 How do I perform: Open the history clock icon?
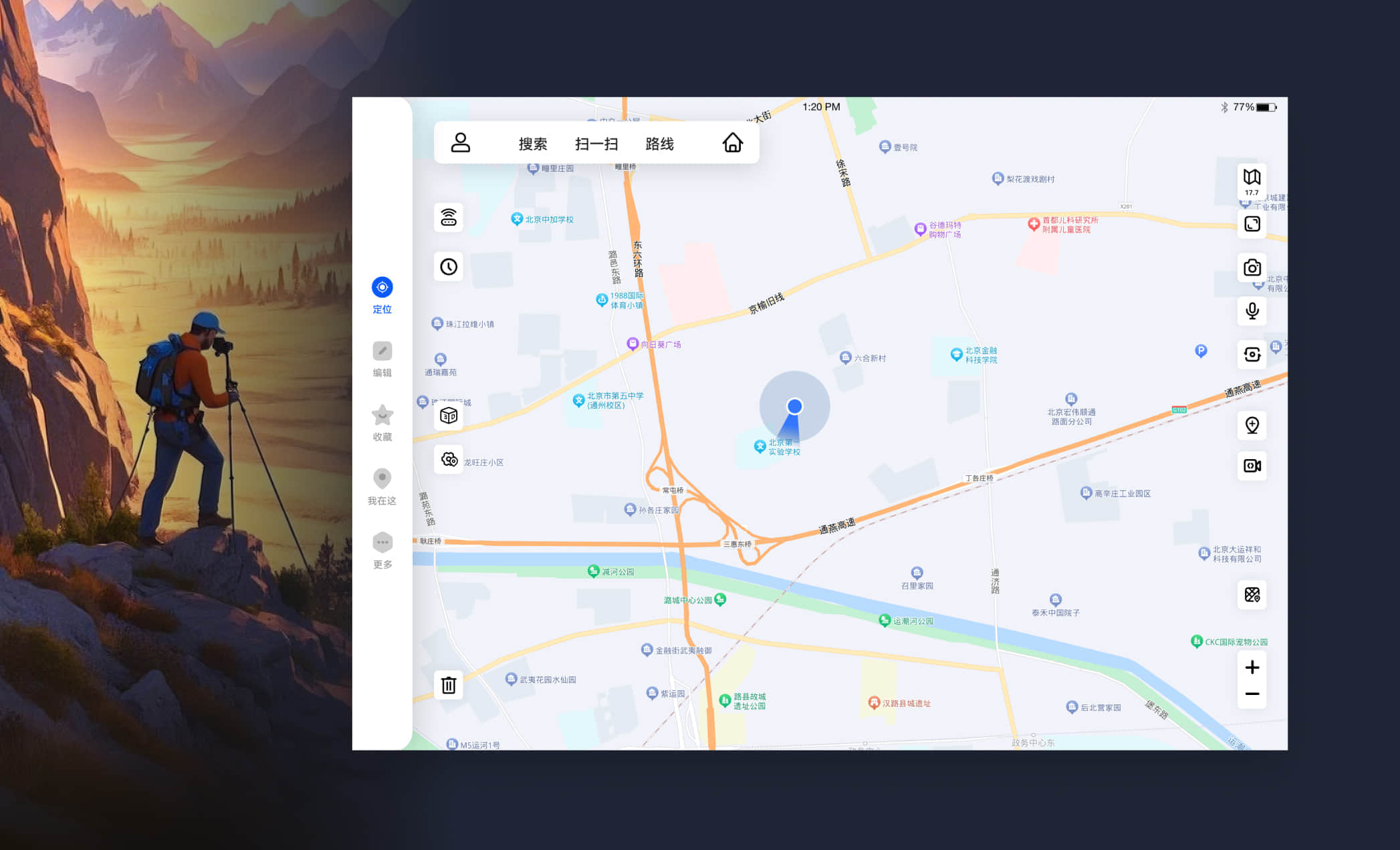[449, 267]
